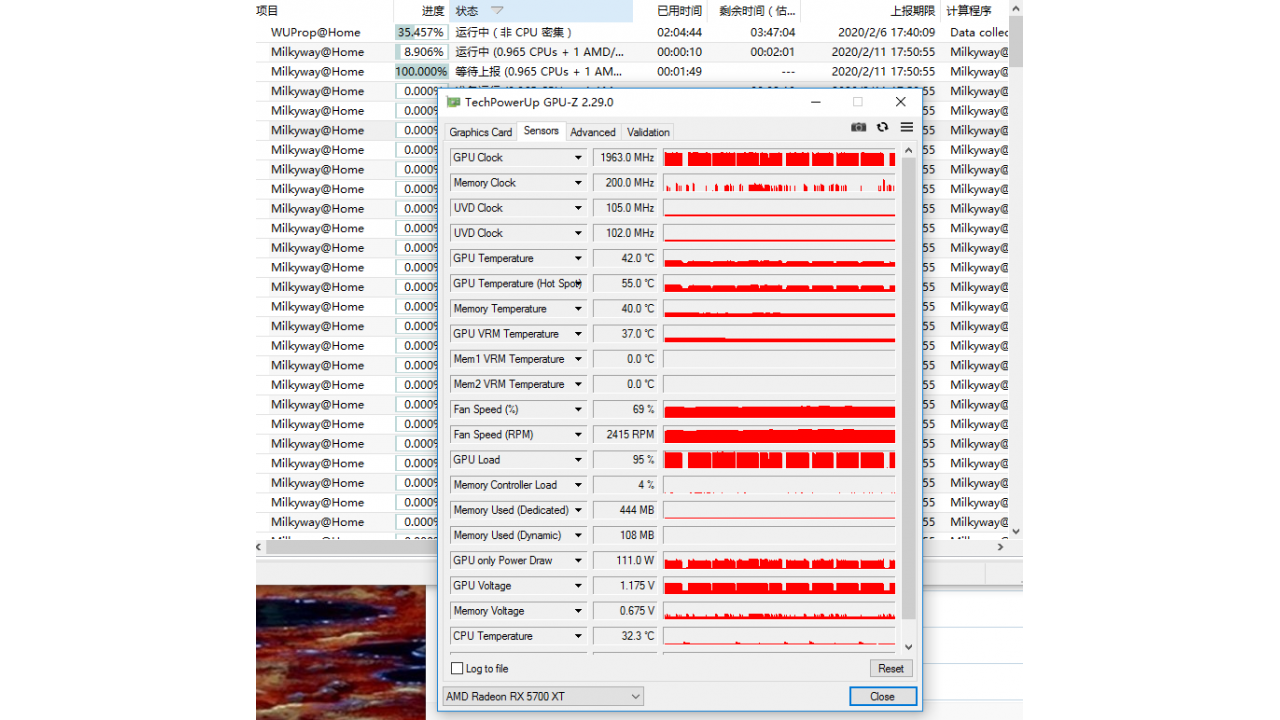
Task: Open the Advanced tab
Action: pyautogui.click(x=593, y=132)
